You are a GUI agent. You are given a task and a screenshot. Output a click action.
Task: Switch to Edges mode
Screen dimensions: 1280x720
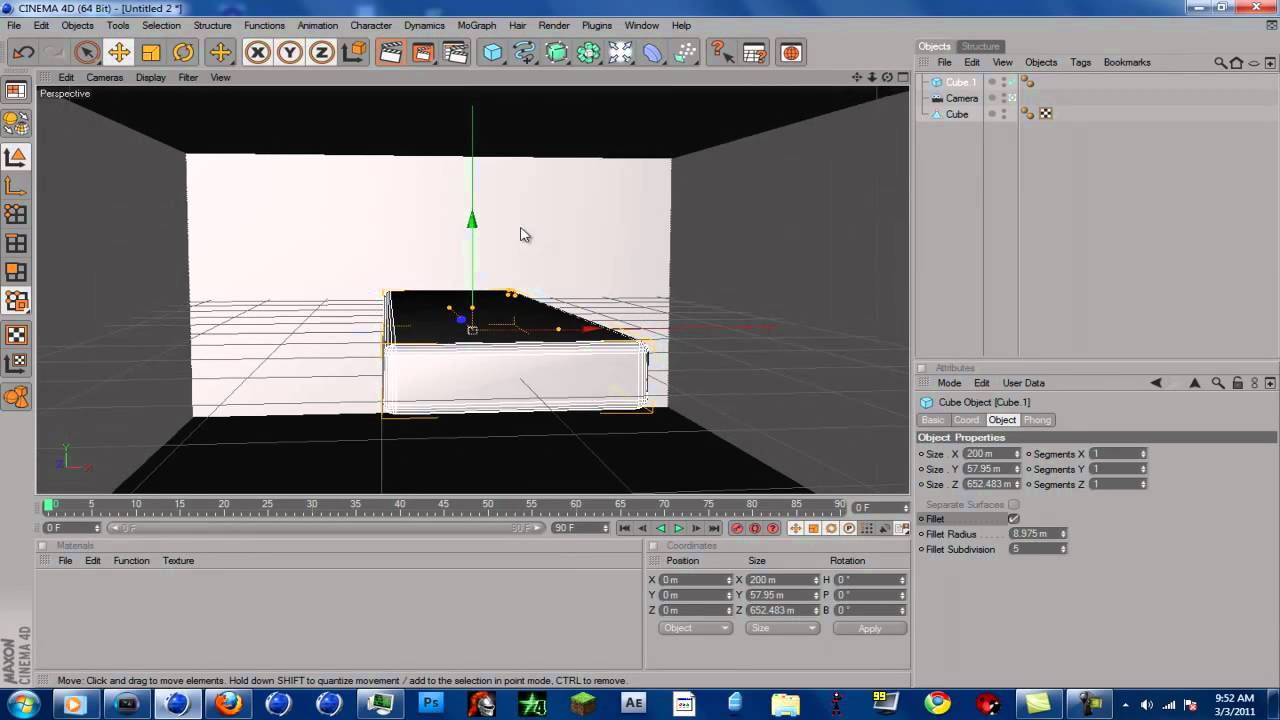16,243
